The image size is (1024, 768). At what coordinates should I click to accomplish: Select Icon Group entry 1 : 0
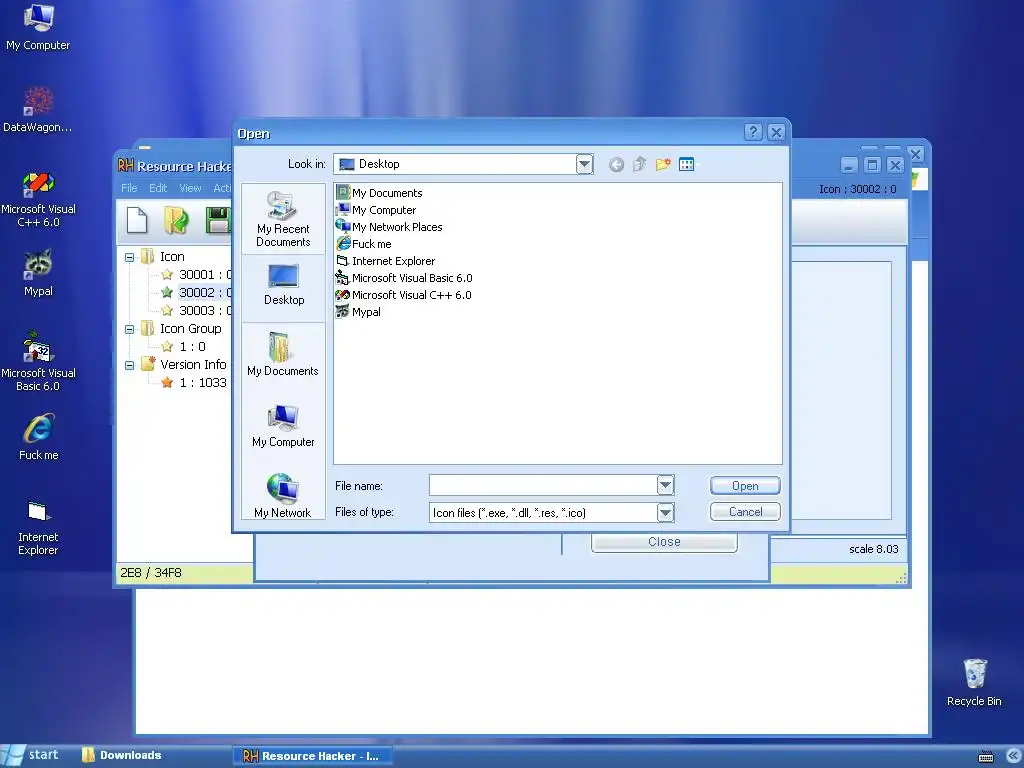pos(184,347)
